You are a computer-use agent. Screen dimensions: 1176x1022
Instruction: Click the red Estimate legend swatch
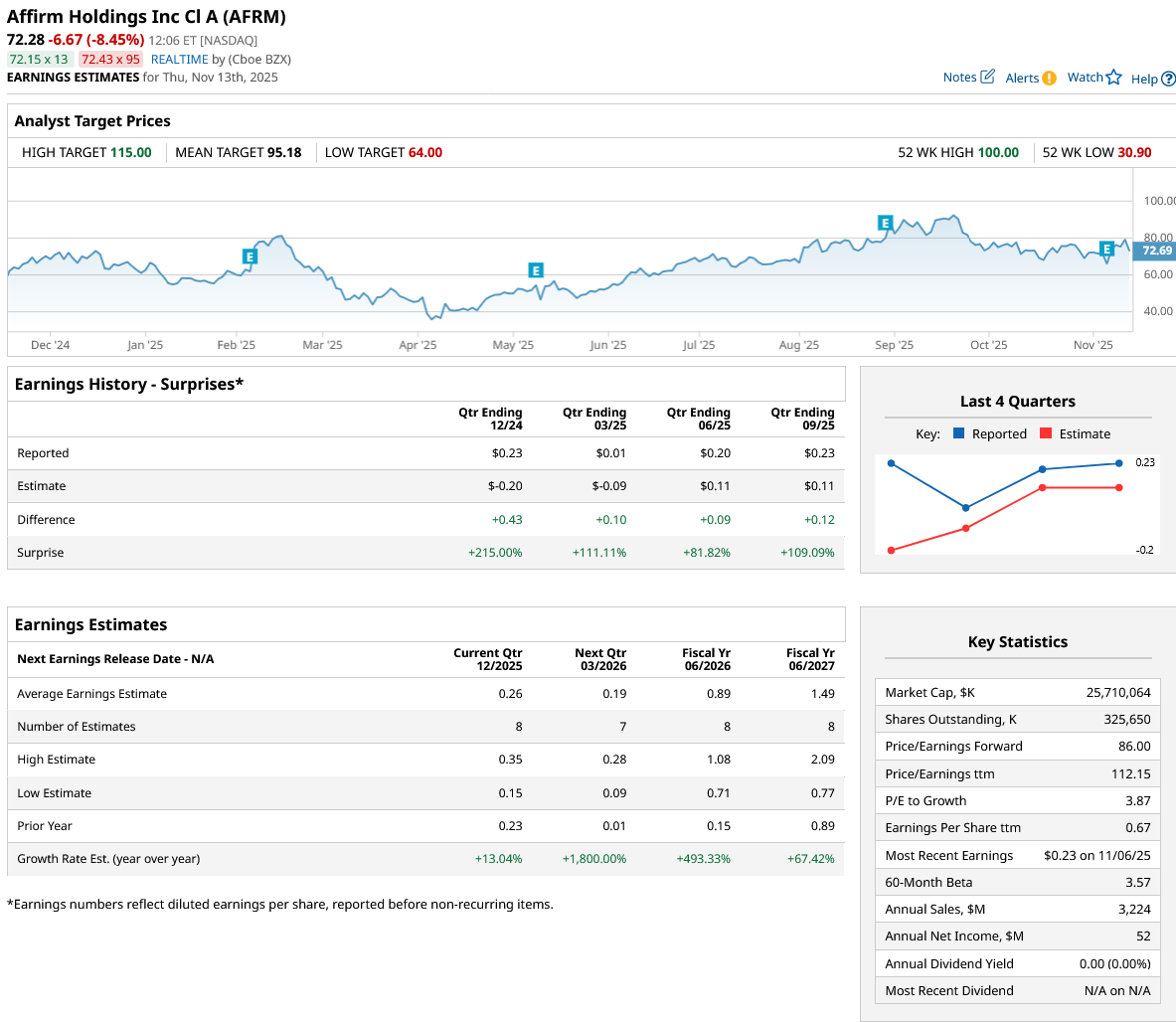point(1046,432)
